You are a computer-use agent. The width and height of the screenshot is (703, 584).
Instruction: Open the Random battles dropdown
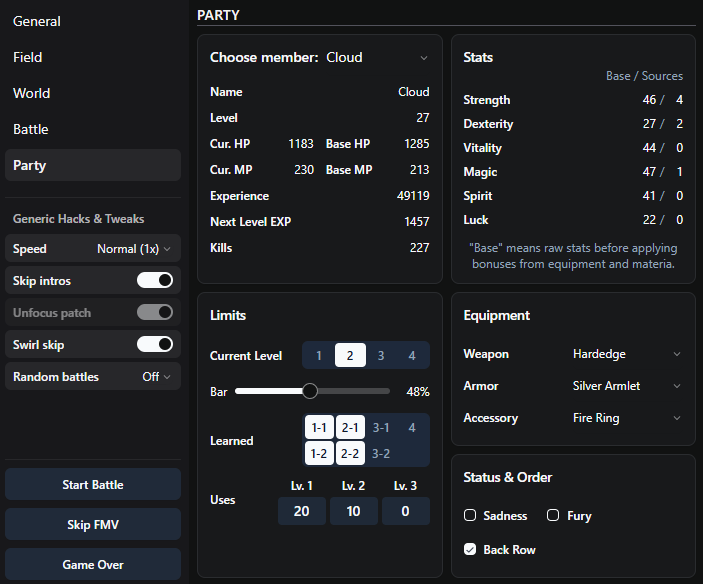pyautogui.click(x=156, y=376)
